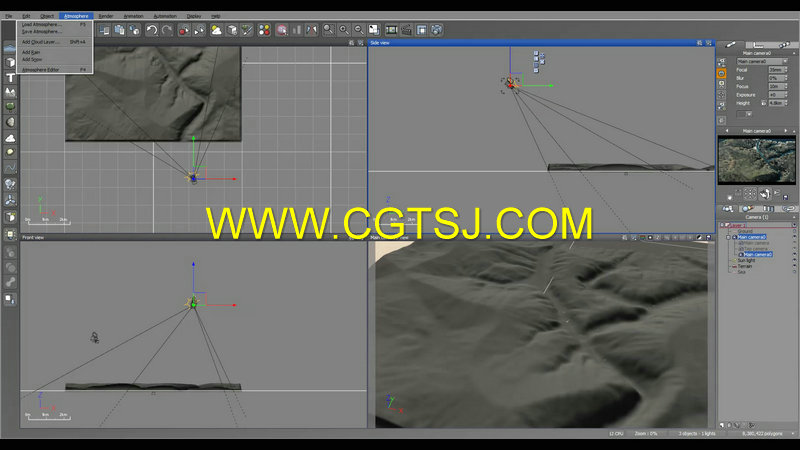Add a rock object
The image size is (800, 450).
[x=10, y=122]
